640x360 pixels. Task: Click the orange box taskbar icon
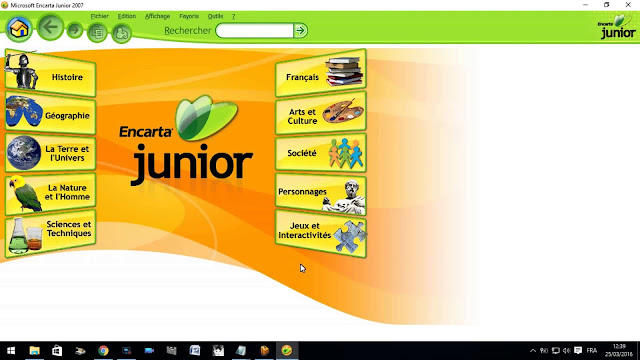click(264, 351)
